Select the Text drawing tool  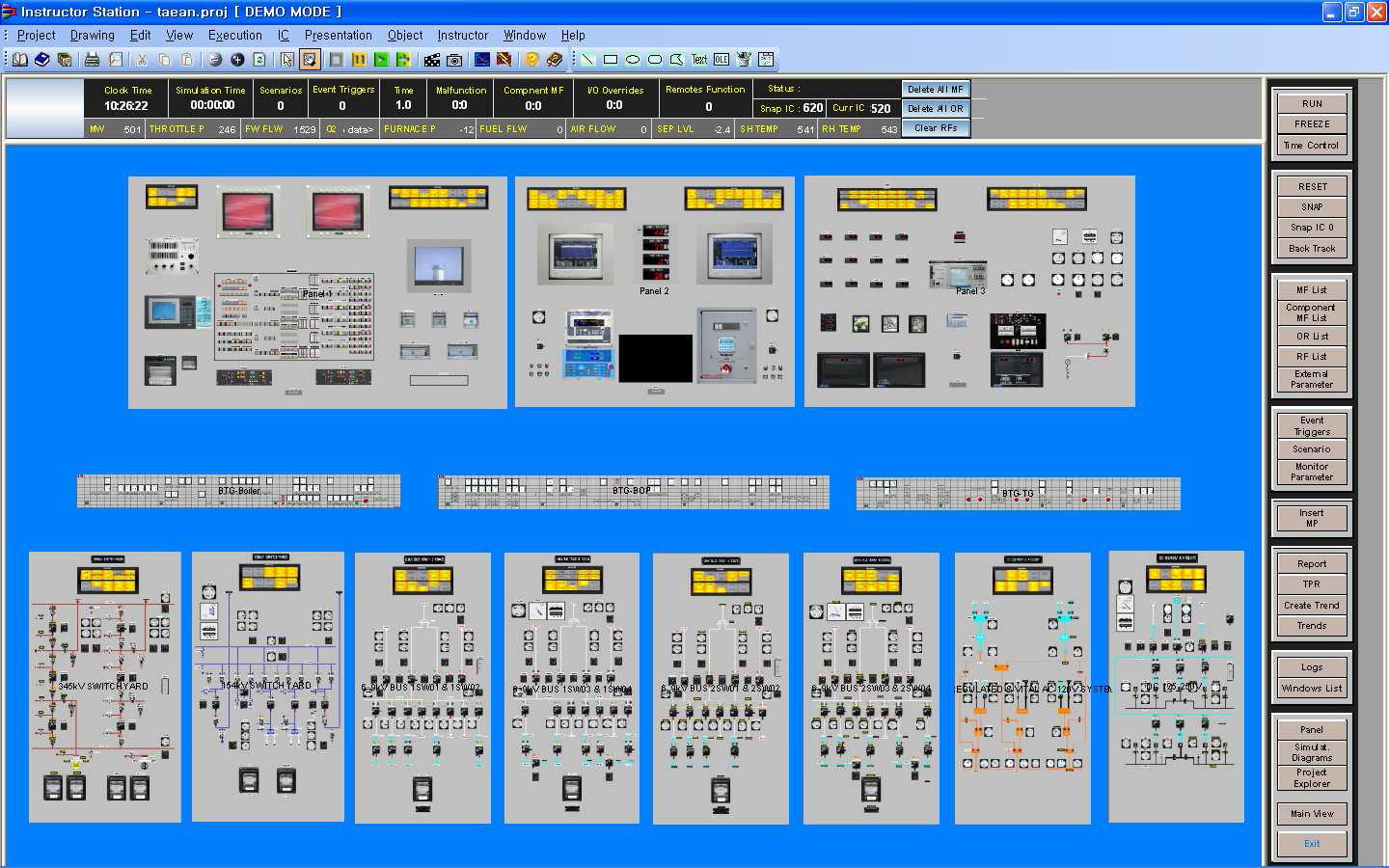[x=699, y=60]
